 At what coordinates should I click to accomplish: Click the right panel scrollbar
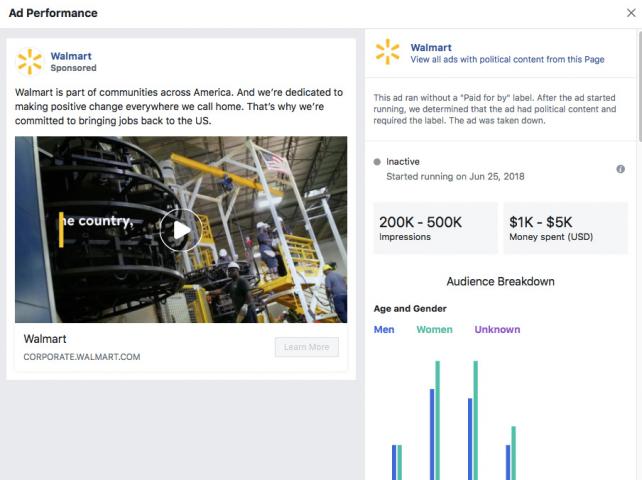(x=638, y=90)
